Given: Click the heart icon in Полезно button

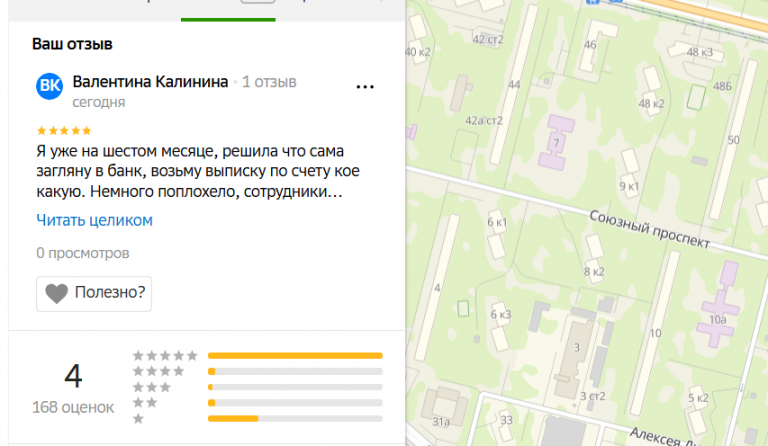Looking at the screenshot, I should pos(56,293).
